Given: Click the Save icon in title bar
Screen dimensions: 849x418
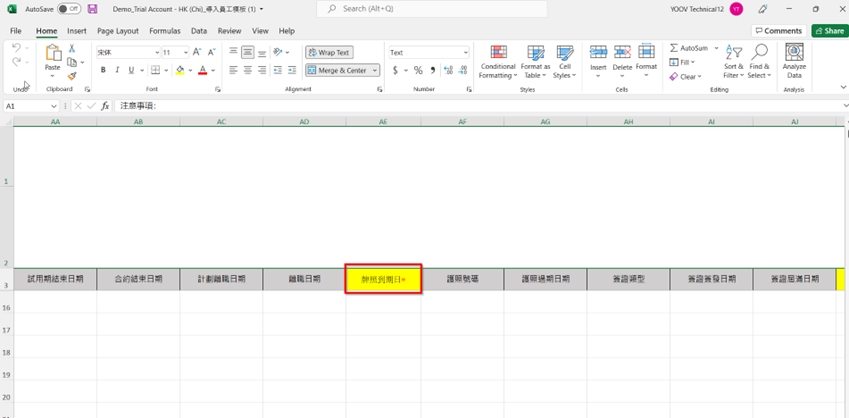Looking at the screenshot, I should click(x=93, y=9).
